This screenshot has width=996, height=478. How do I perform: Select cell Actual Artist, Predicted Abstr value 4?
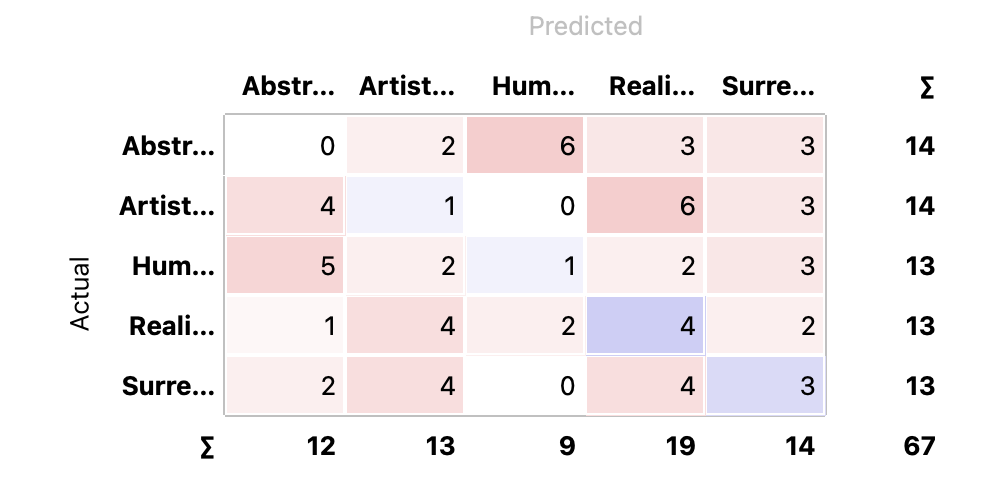[285, 205]
